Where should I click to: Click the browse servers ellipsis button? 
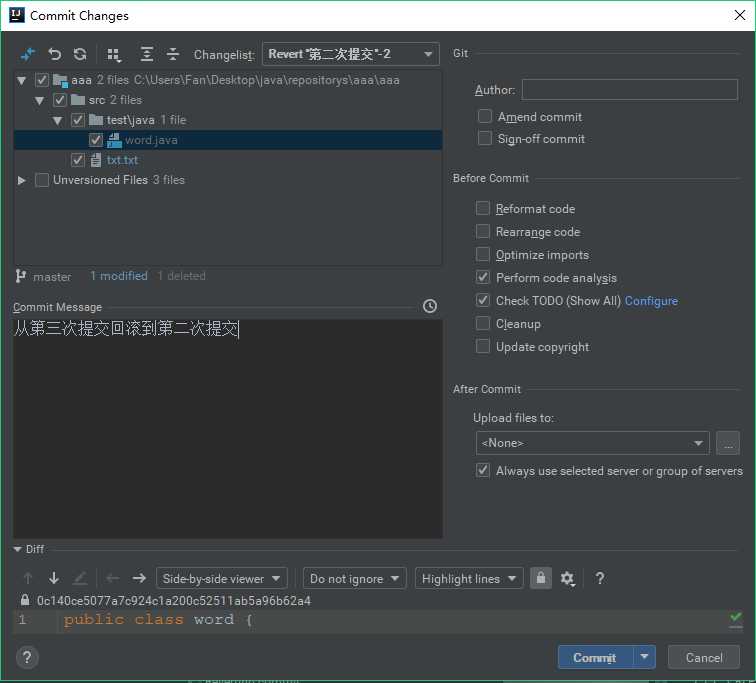(x=728, y=443)
